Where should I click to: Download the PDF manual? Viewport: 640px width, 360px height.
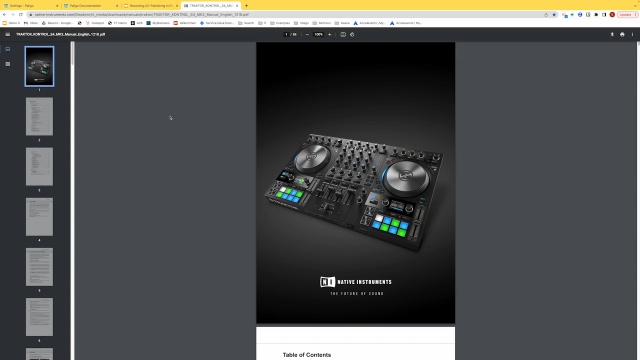[x=612, y=34]
